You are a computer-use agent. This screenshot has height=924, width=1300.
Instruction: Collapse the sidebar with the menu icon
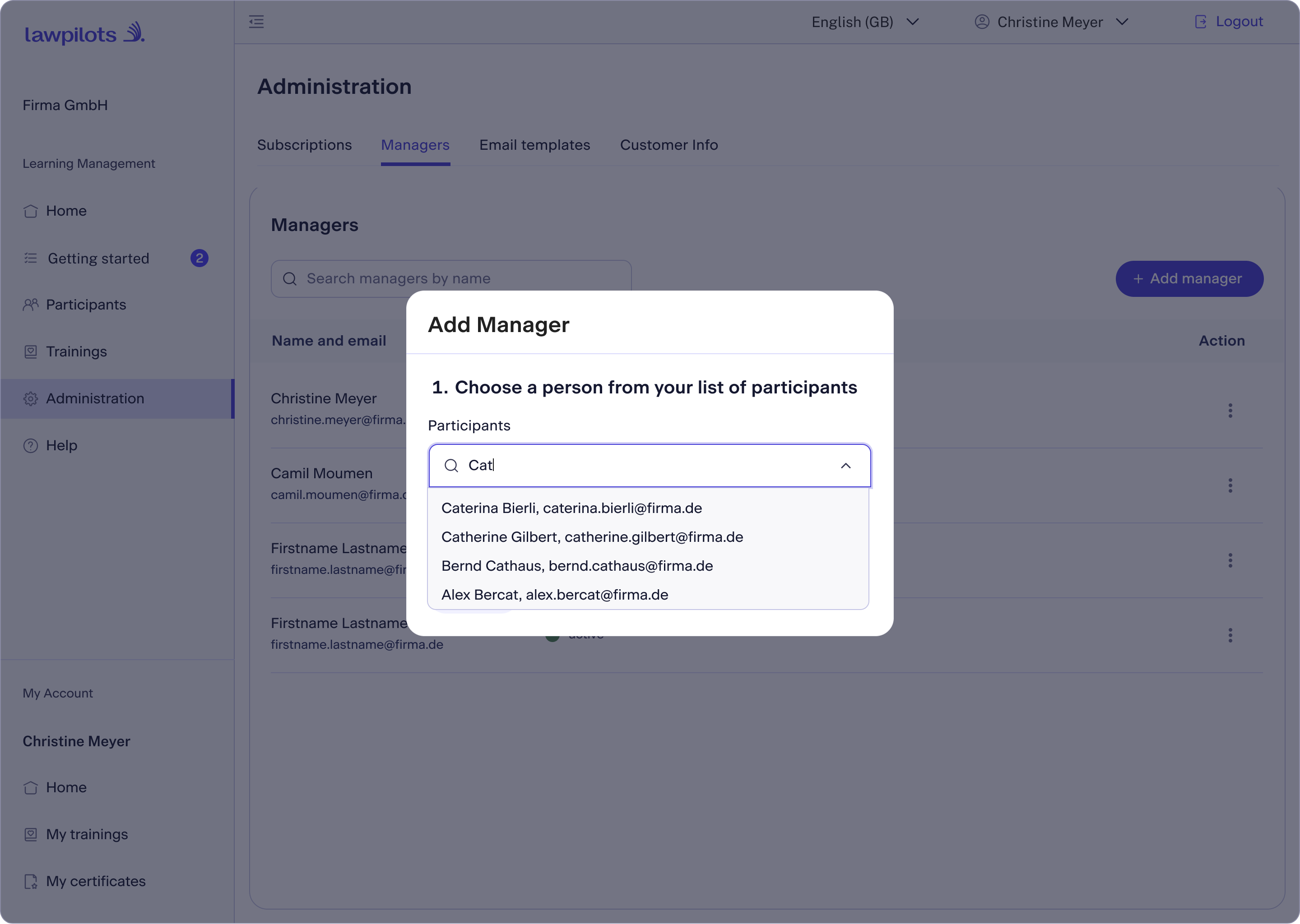[x=256, y=22]
